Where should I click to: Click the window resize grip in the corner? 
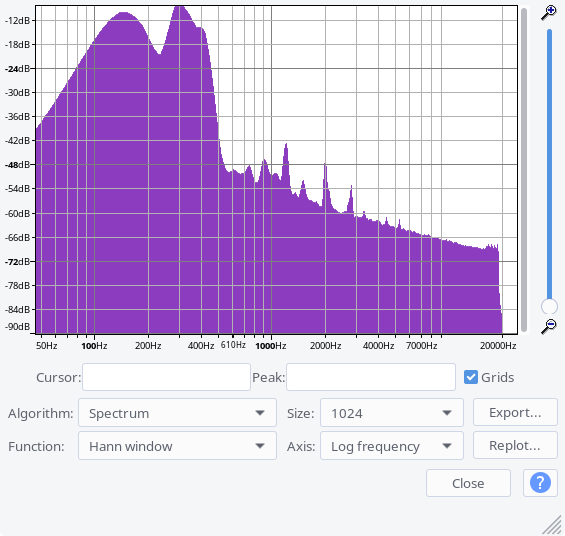552,525
